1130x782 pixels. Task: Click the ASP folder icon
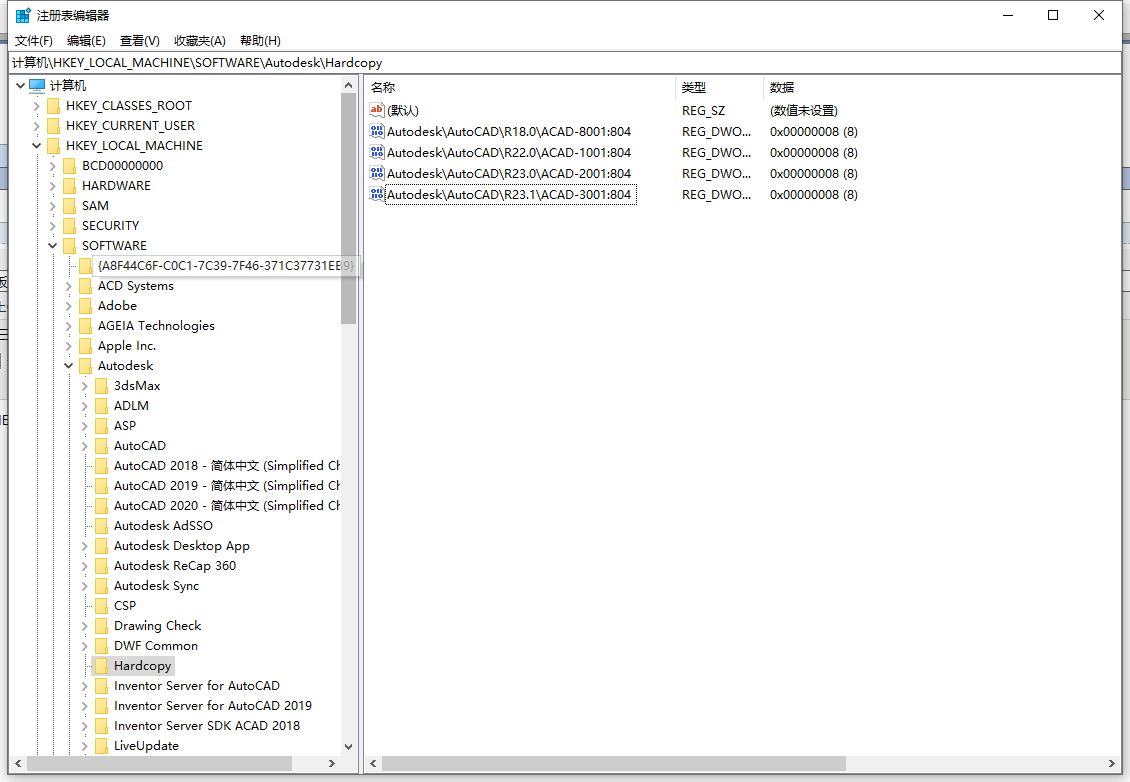[x=102, y=426]
